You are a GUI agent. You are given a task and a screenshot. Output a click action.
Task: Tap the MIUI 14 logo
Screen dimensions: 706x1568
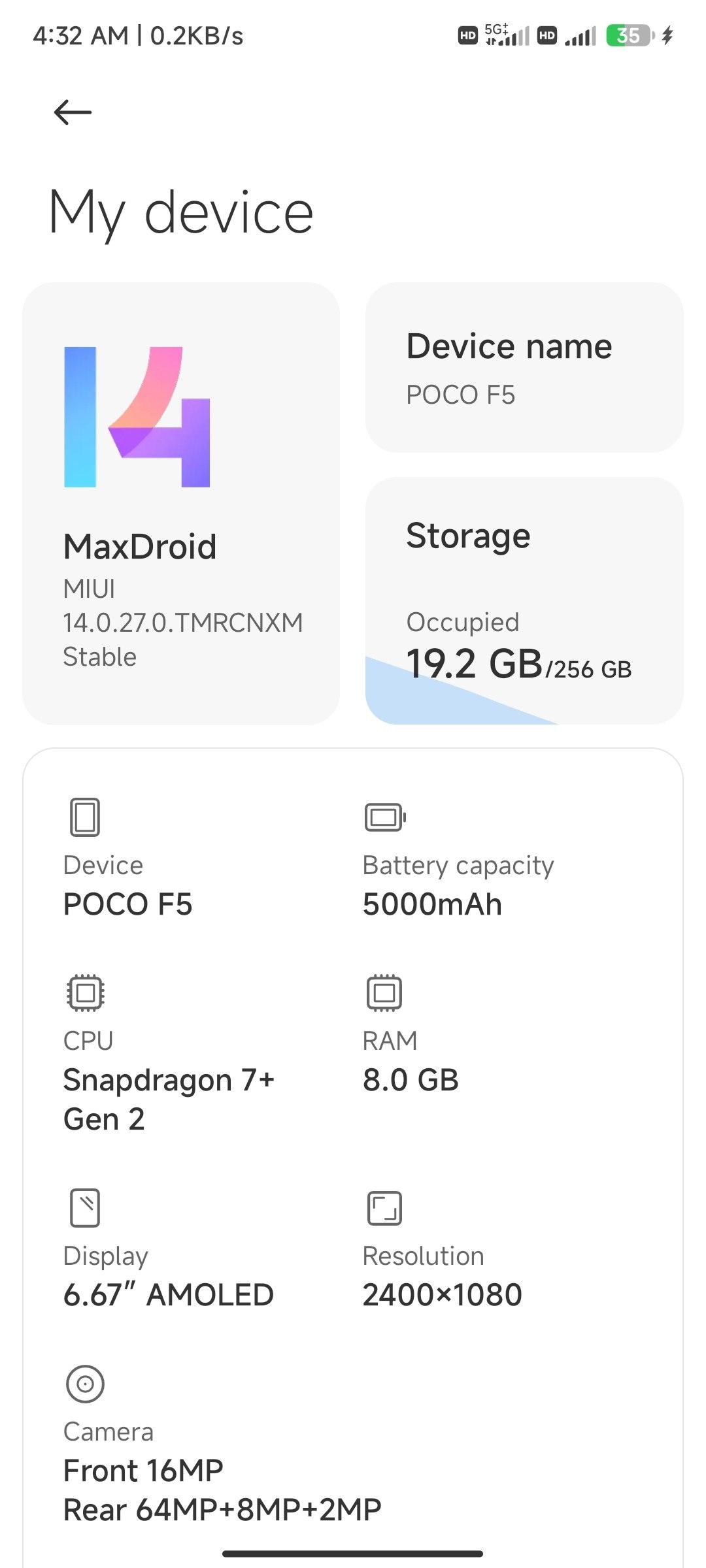[137, 417]
